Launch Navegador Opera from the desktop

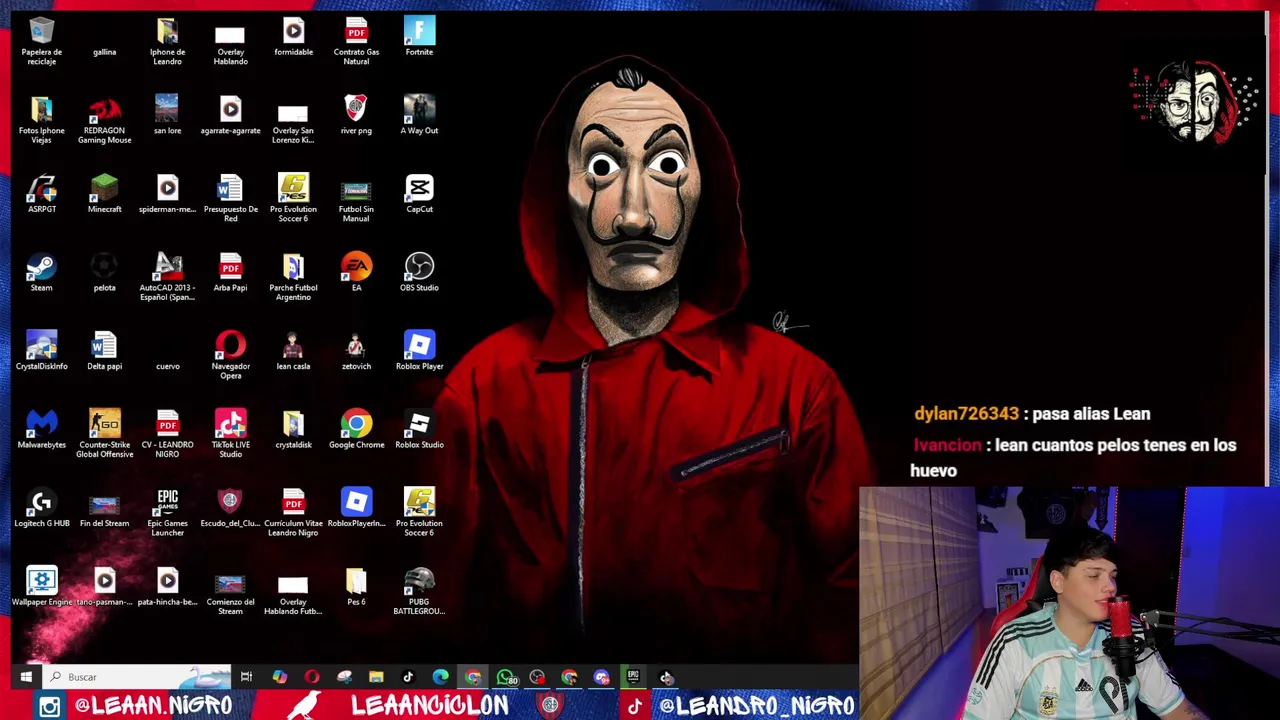click(x=230, y=355)
